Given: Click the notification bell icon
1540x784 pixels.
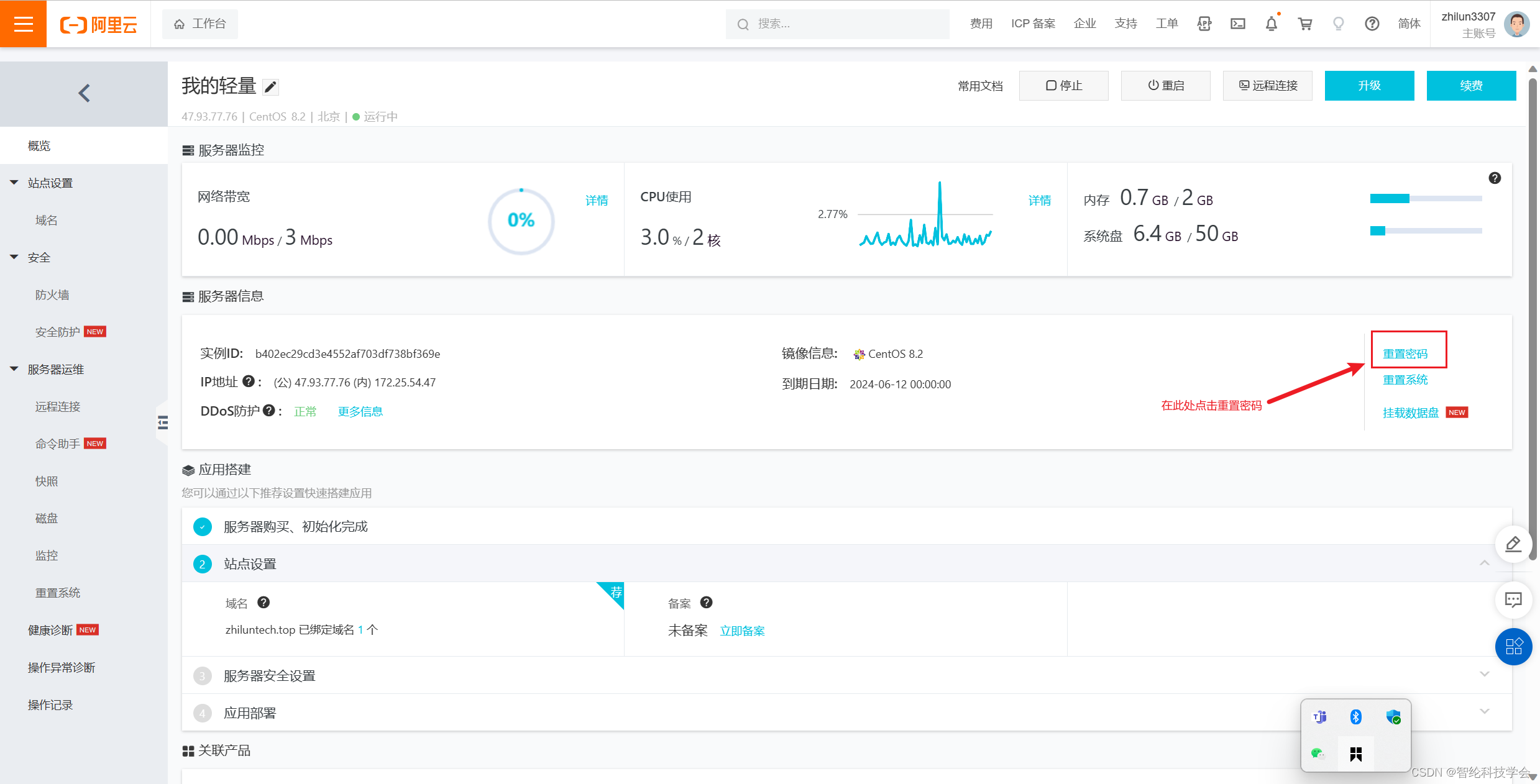Looking at the screenshot, I should [1271, 24].
